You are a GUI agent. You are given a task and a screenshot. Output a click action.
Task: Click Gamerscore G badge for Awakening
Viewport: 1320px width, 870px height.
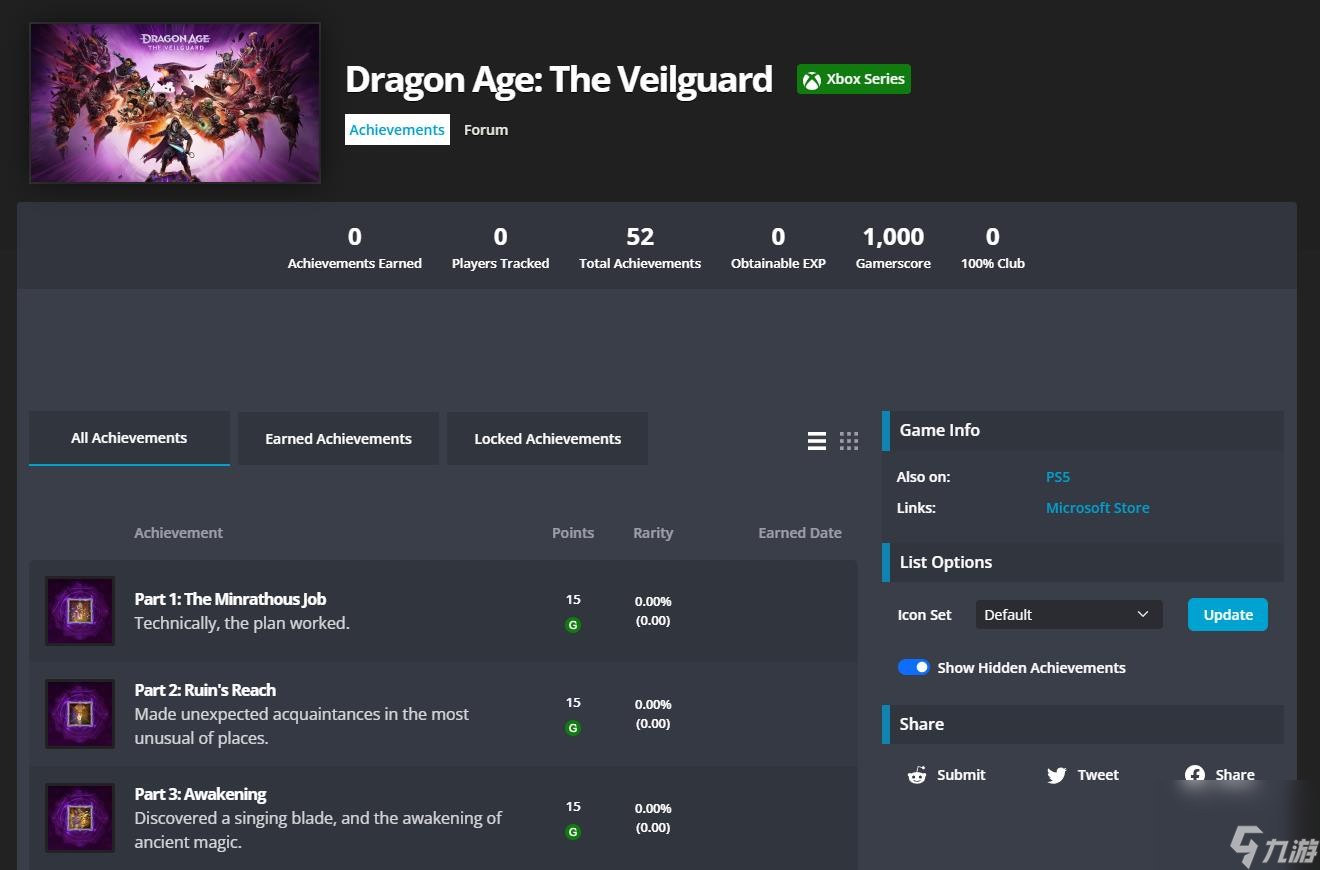point(573,832)
